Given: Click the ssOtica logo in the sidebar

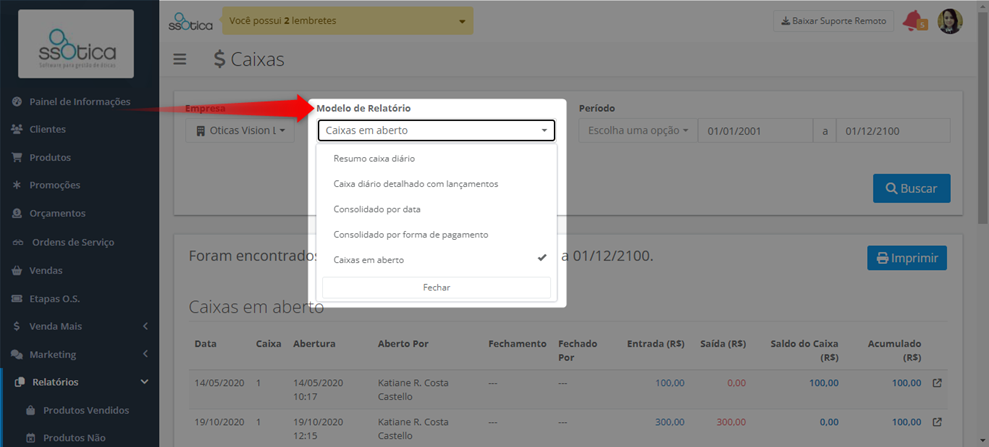Looking at the screenshot, I should coord(76,44).
